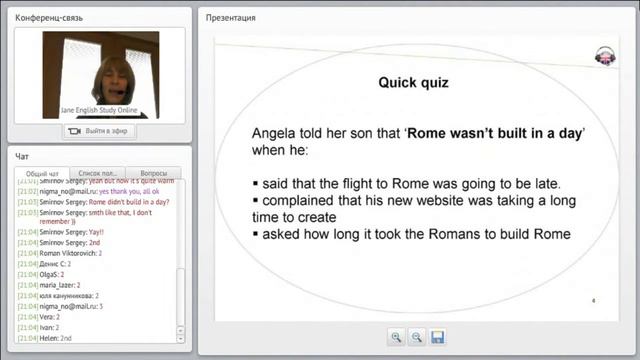Click the chat scrollbar down arrow

181,338
